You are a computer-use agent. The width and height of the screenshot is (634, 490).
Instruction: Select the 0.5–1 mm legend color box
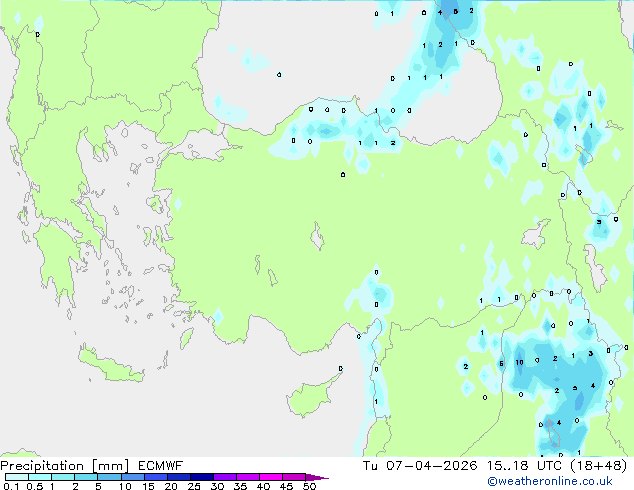pos(40,477)
